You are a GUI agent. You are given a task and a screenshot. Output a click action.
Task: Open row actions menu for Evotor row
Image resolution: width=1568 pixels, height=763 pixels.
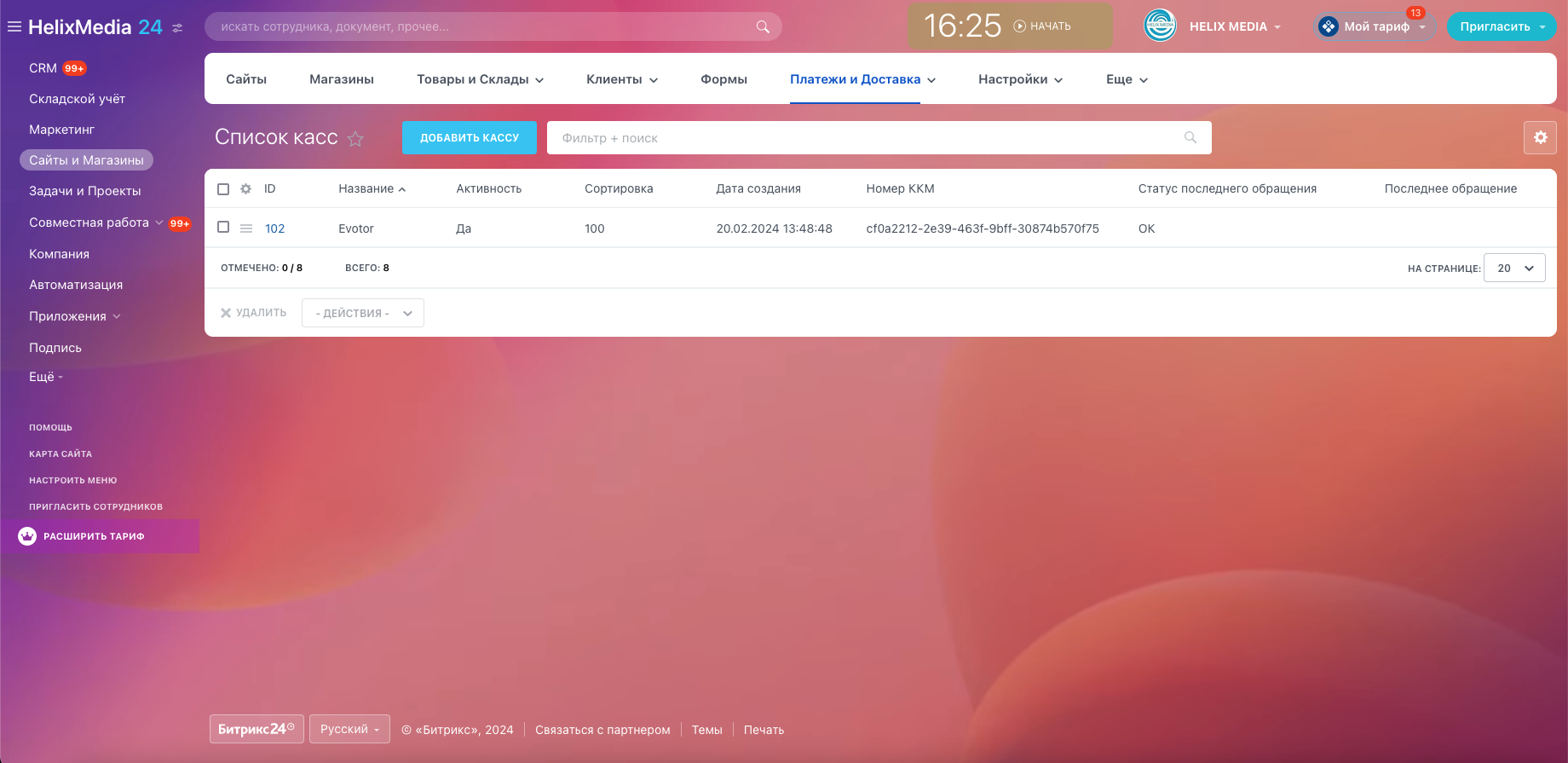click(x=246, y=228)
